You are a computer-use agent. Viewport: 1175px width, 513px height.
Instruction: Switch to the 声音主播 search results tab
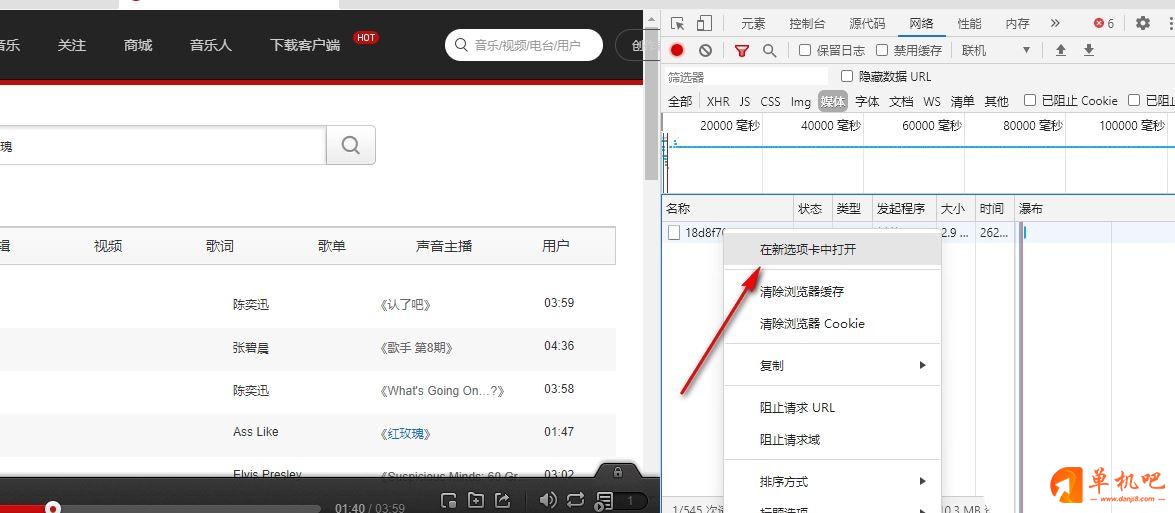coord(444,246)
